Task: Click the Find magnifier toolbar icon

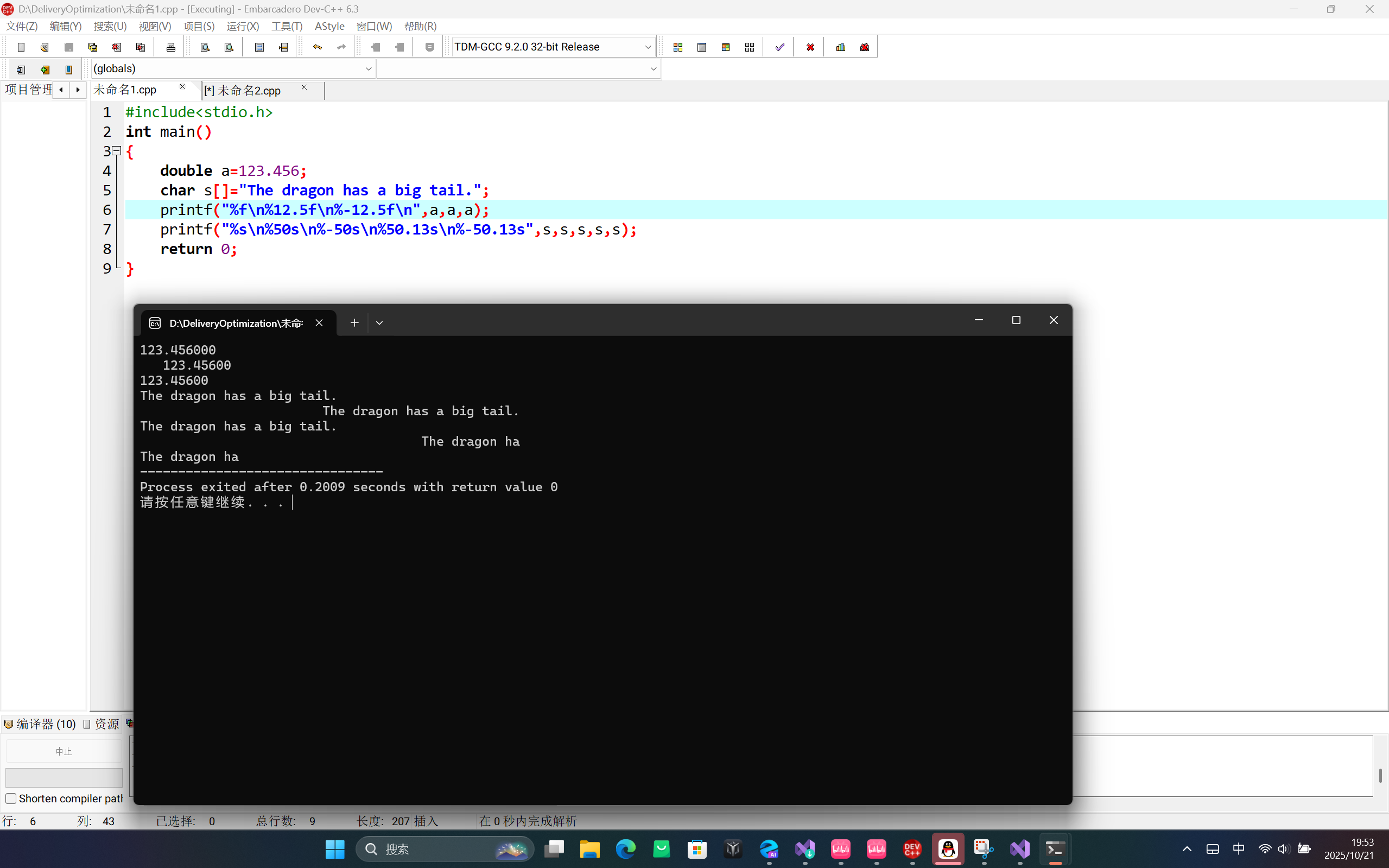Action: pos(205,47)
